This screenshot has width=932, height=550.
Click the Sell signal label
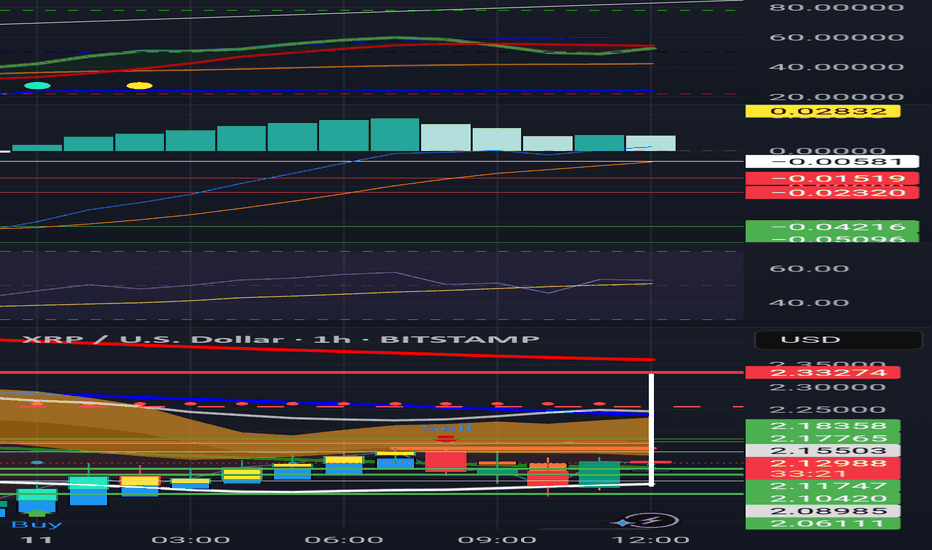pos(447,428)
